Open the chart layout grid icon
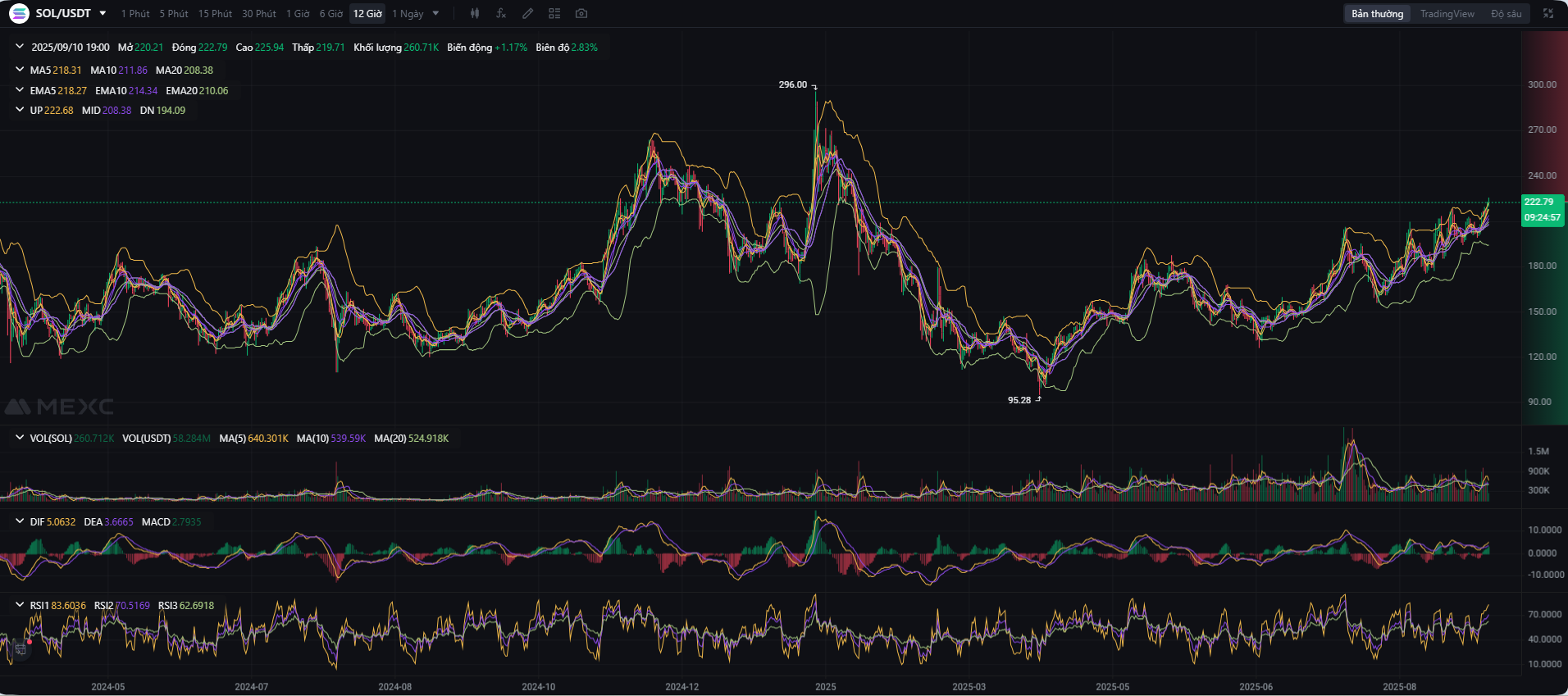1568x696 pixels. click(x=554, y=13)
